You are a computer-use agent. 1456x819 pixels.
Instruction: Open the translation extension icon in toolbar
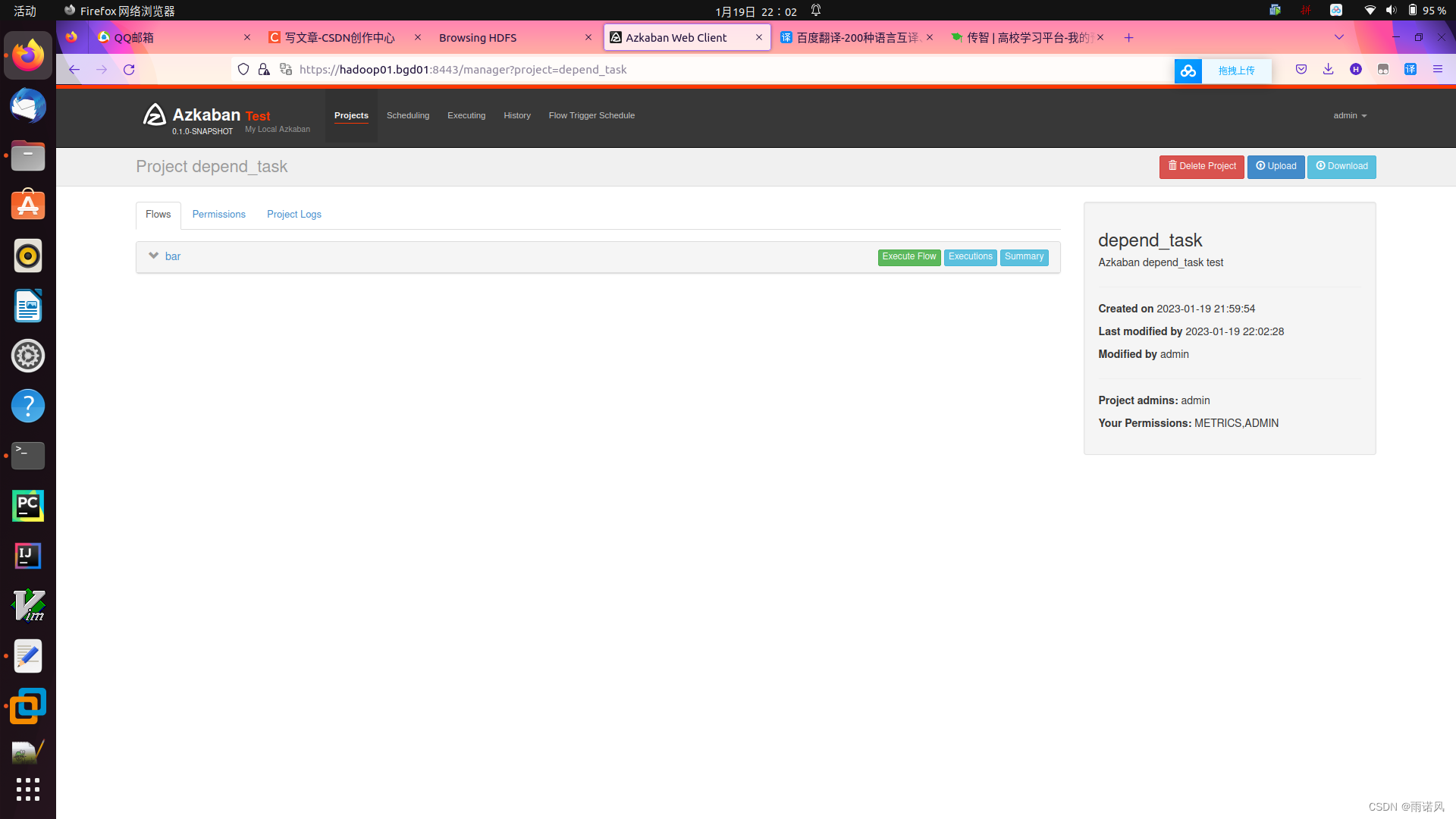(1410, 70)
